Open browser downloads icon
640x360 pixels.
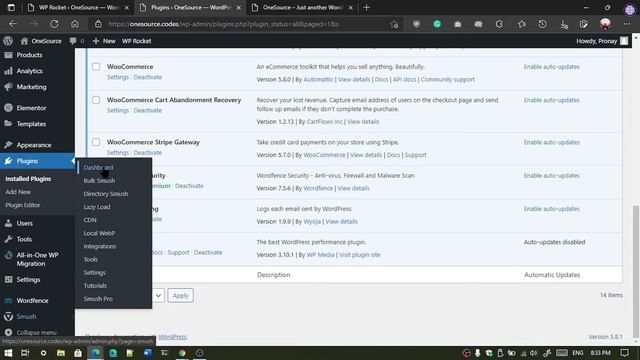click(564, 24)
